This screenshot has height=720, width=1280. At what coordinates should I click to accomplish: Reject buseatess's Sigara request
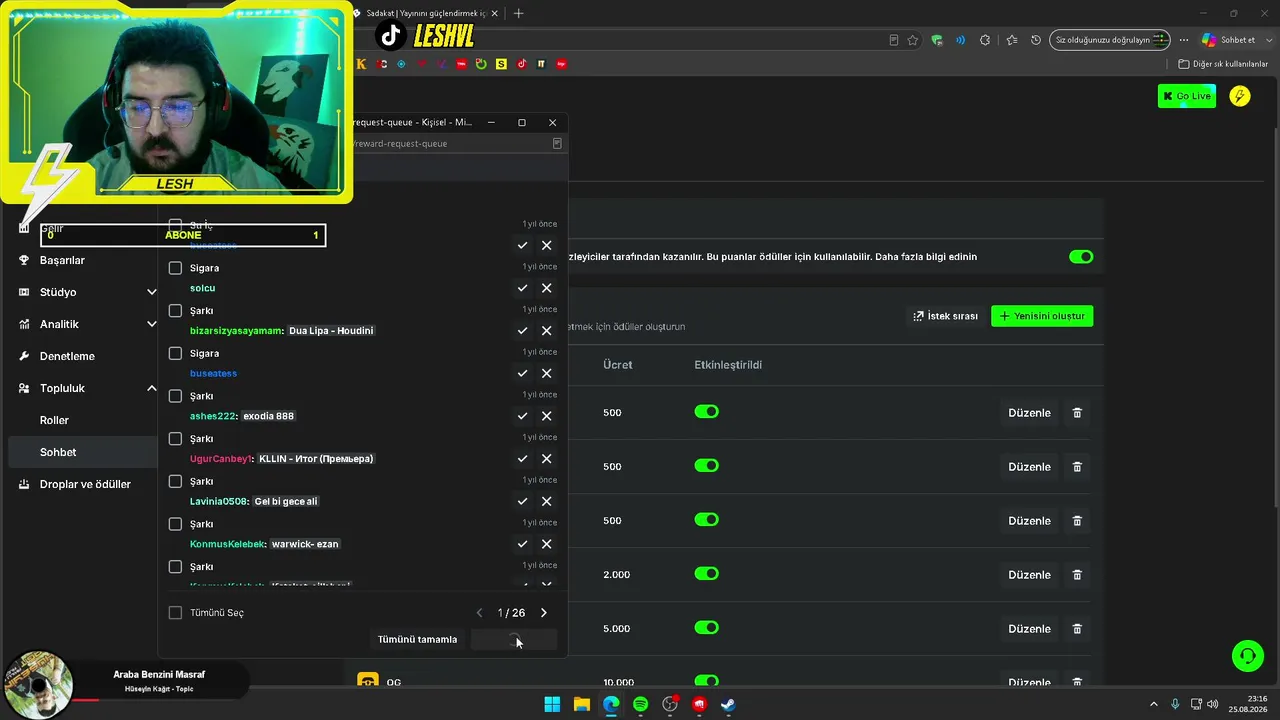546,373
